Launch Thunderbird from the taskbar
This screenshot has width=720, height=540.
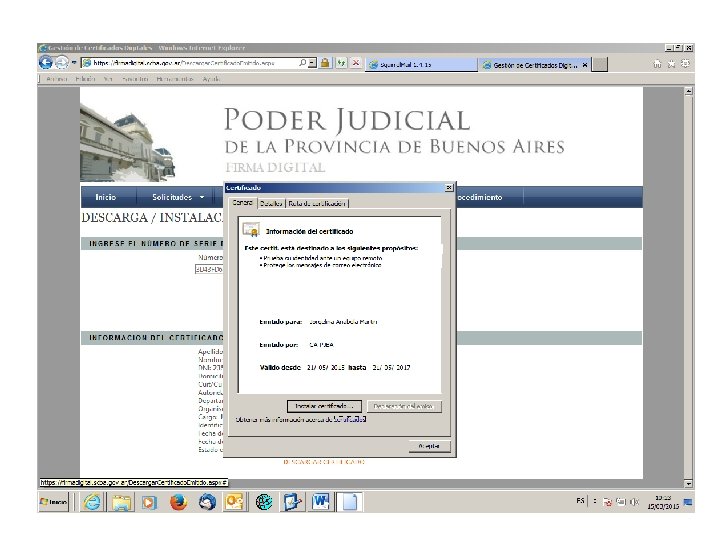coord(207,502)
